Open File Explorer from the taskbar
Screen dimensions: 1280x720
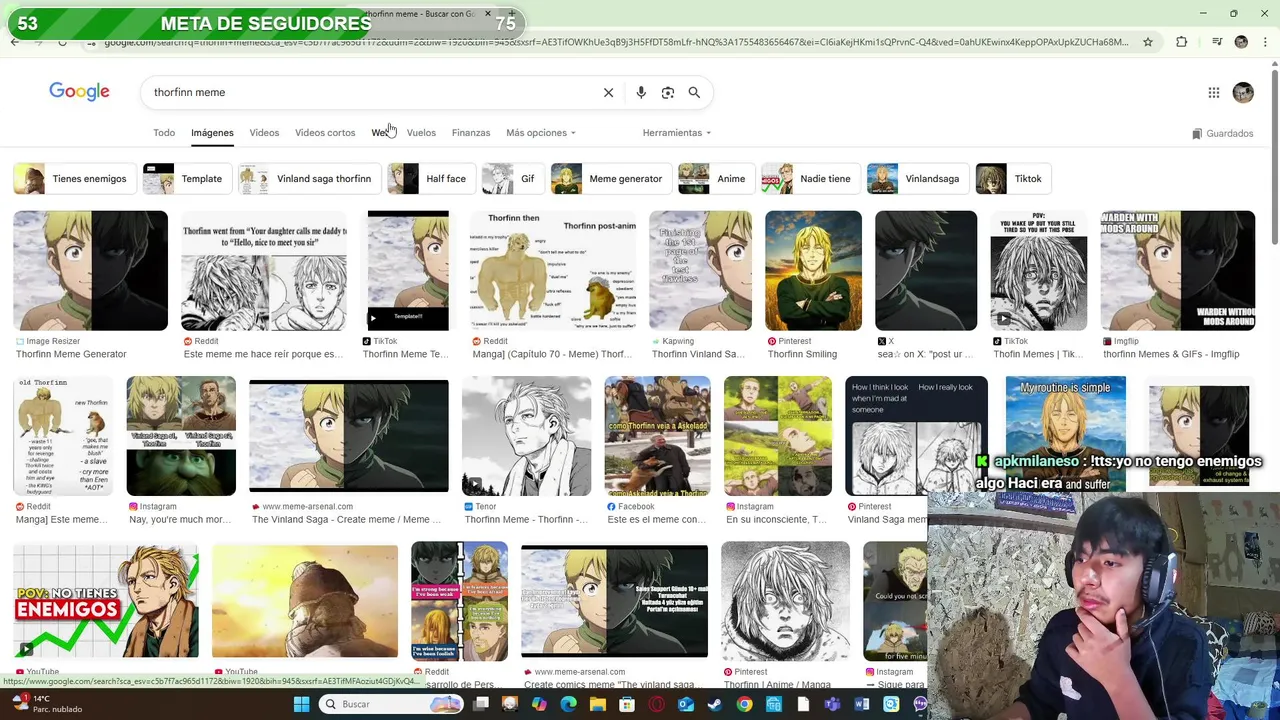(x=598, y=704)
